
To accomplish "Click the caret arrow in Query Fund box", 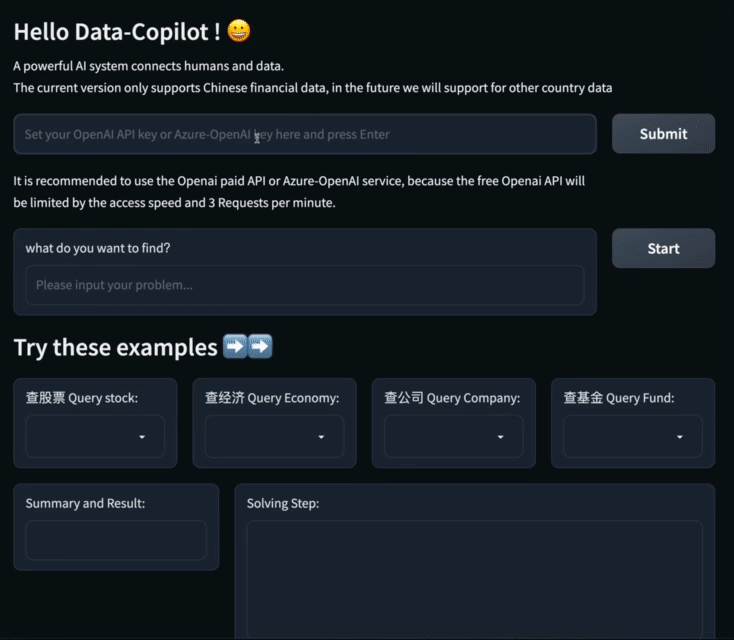I will 680,437.
